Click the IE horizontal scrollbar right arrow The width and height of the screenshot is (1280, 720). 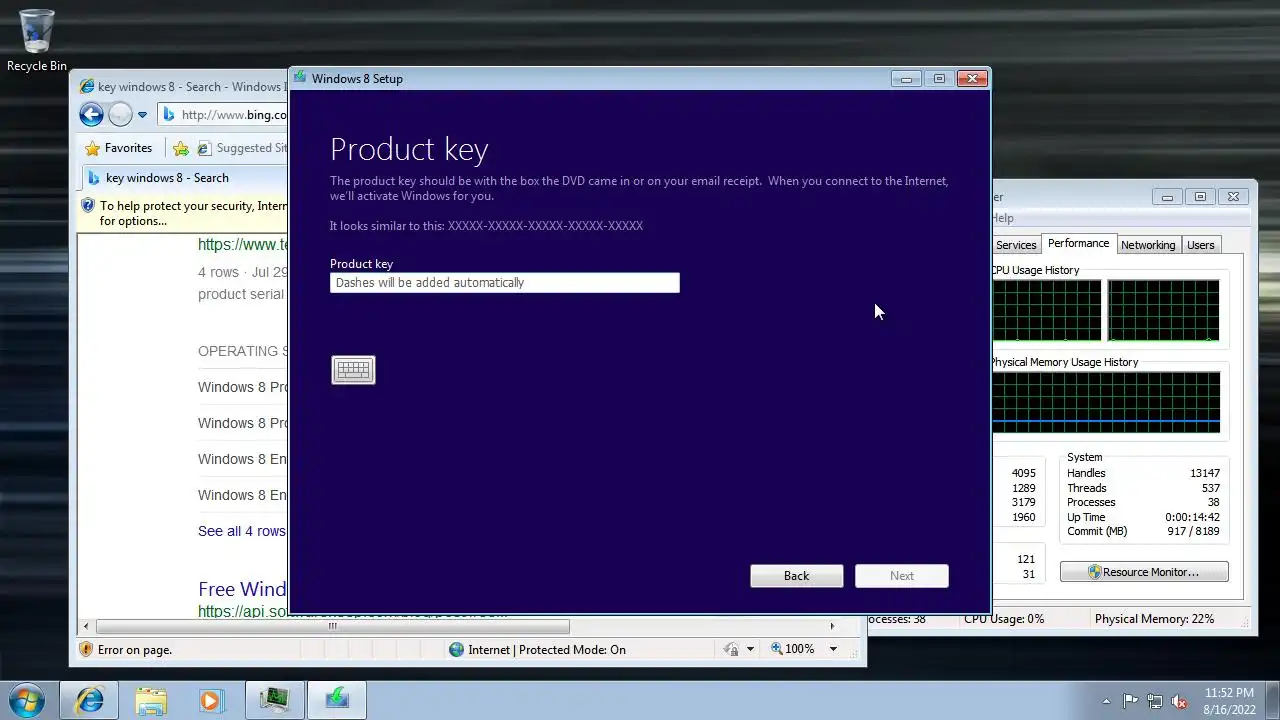pyautogui.click(x=832, y=627)
